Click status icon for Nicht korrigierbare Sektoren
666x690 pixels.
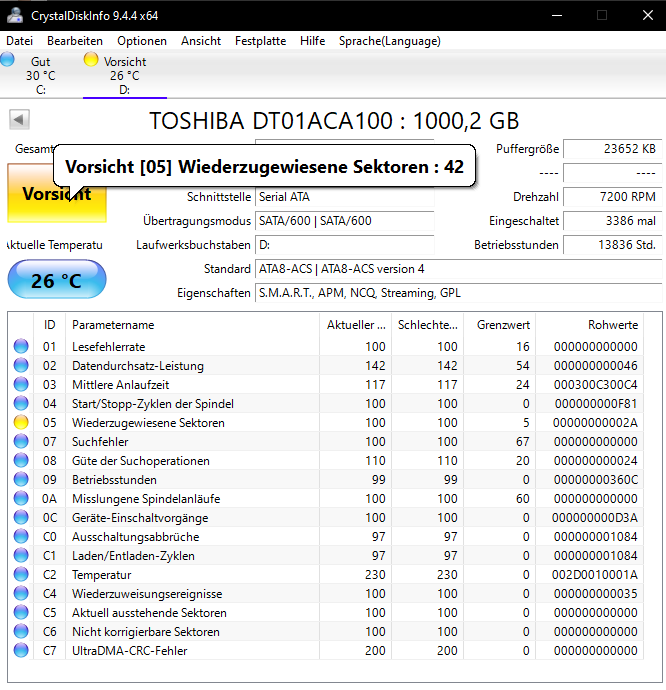pyautogui.click(x=21, y=631)
